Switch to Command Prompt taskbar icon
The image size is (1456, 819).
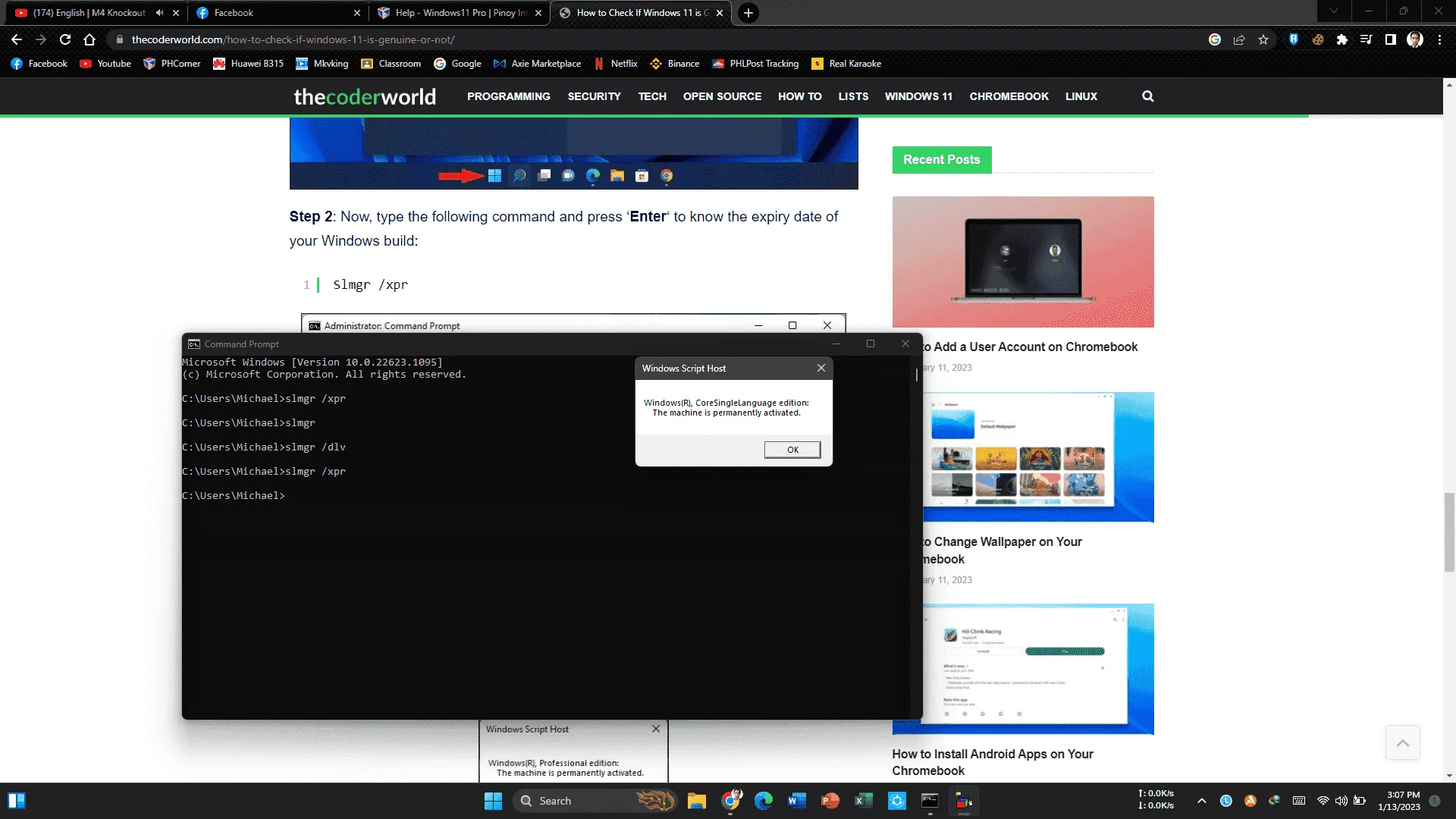(930, 801)
